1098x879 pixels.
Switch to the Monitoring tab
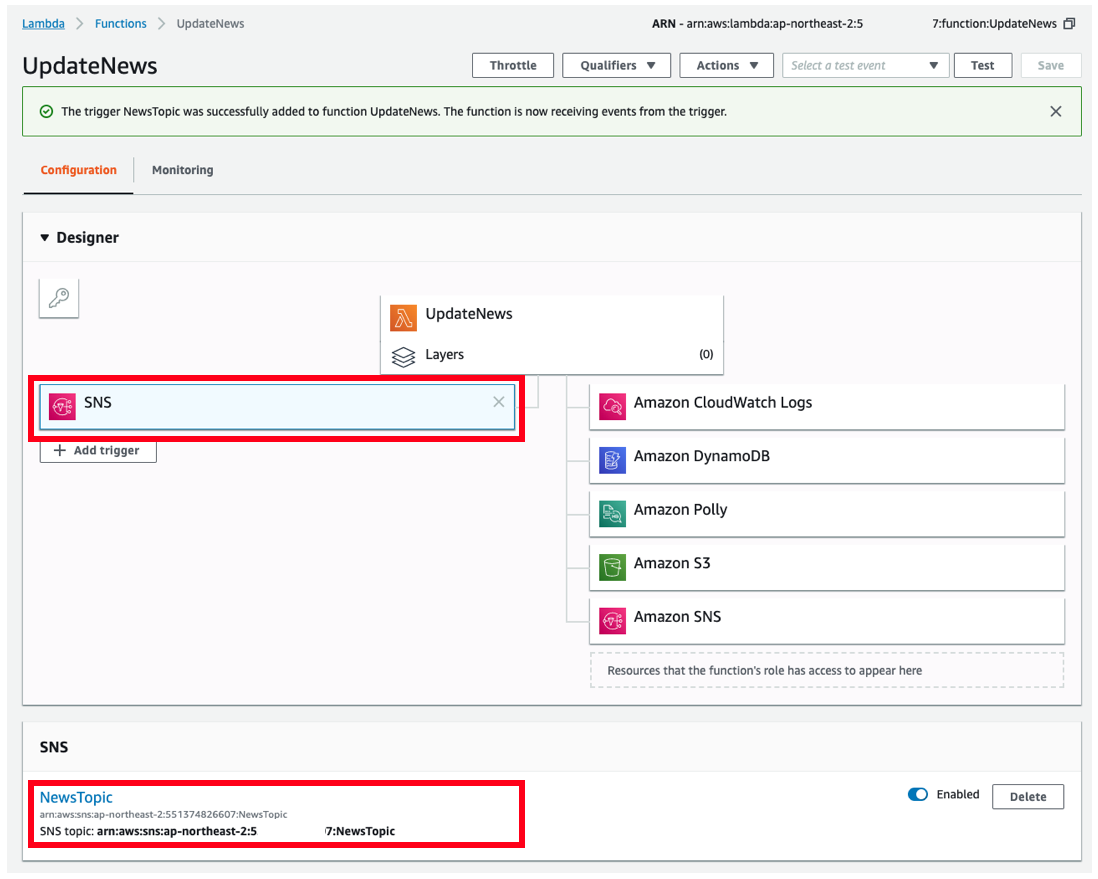183,170
